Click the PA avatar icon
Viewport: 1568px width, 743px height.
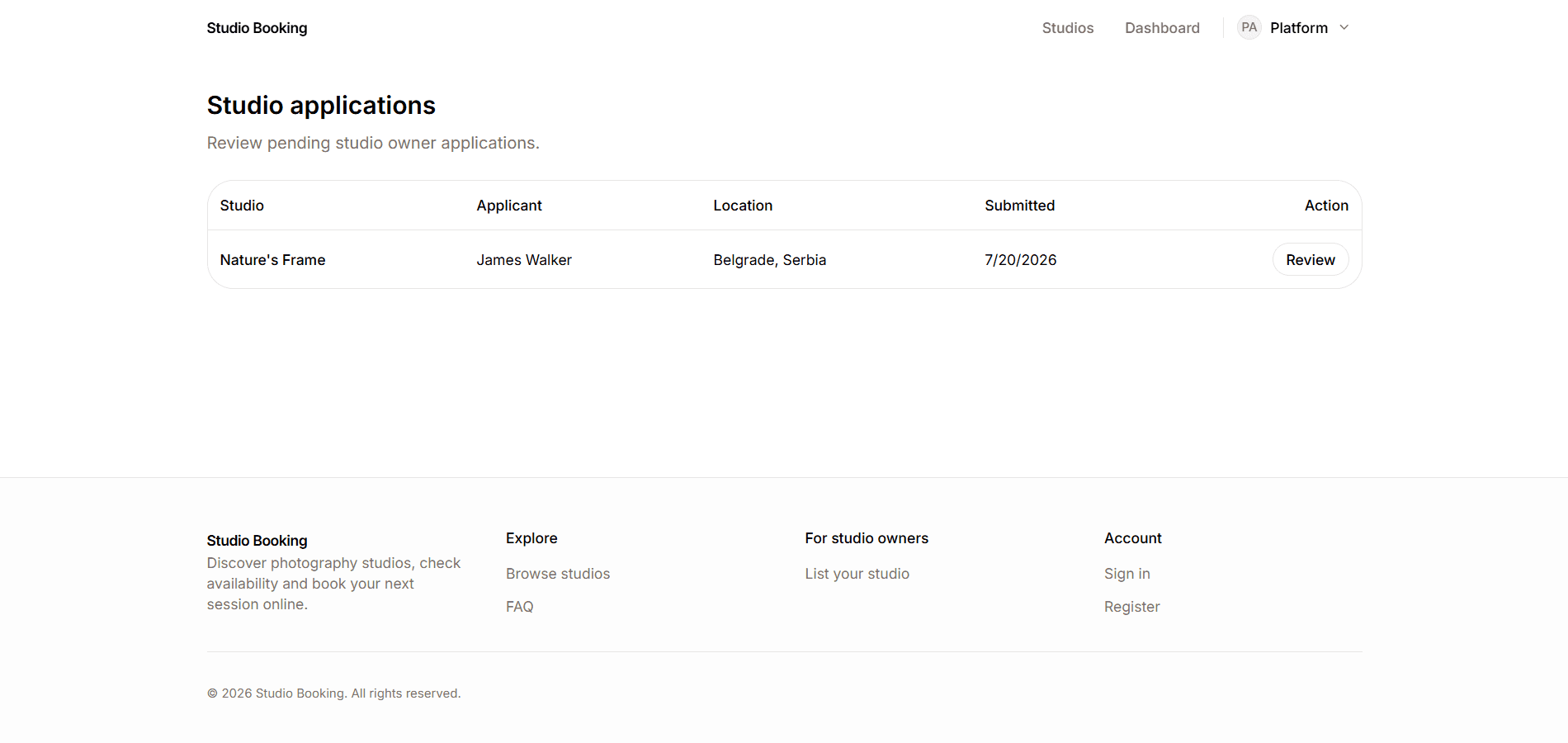click(x=1249, y=27)
